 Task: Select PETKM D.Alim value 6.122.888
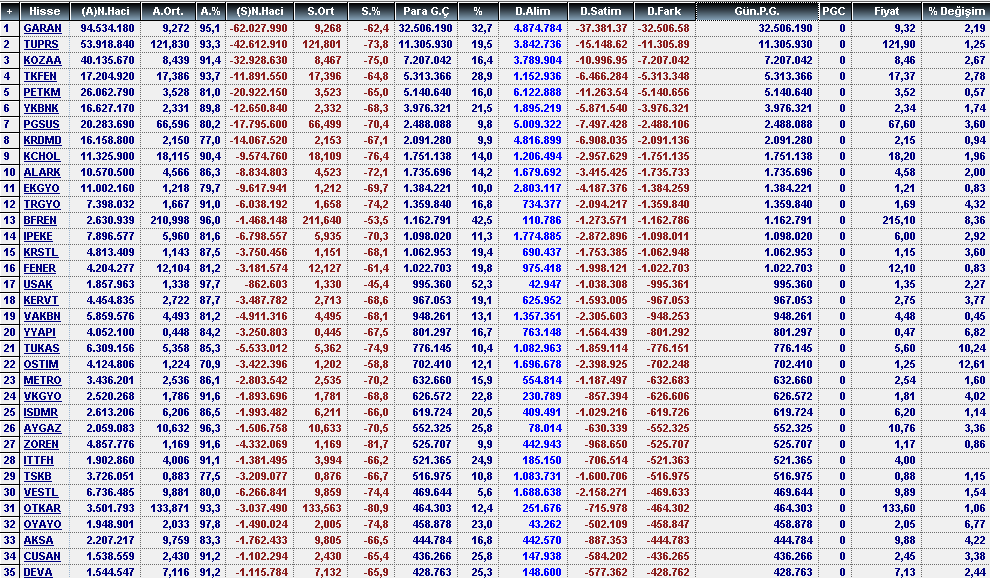[x=537, y=92]
